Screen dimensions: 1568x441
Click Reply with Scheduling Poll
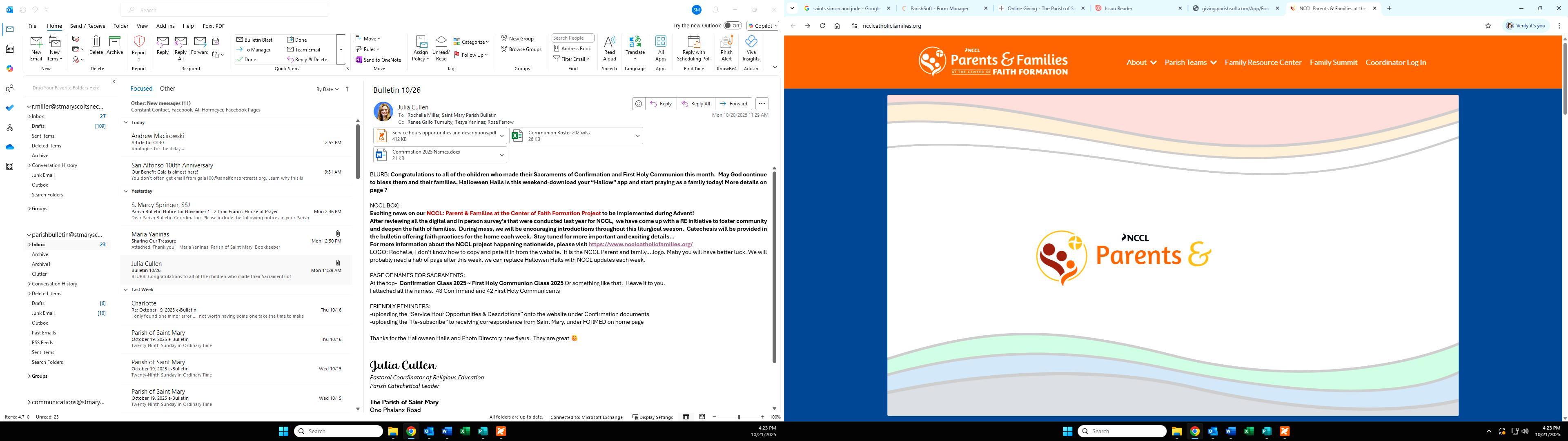[x=693, y=42]
